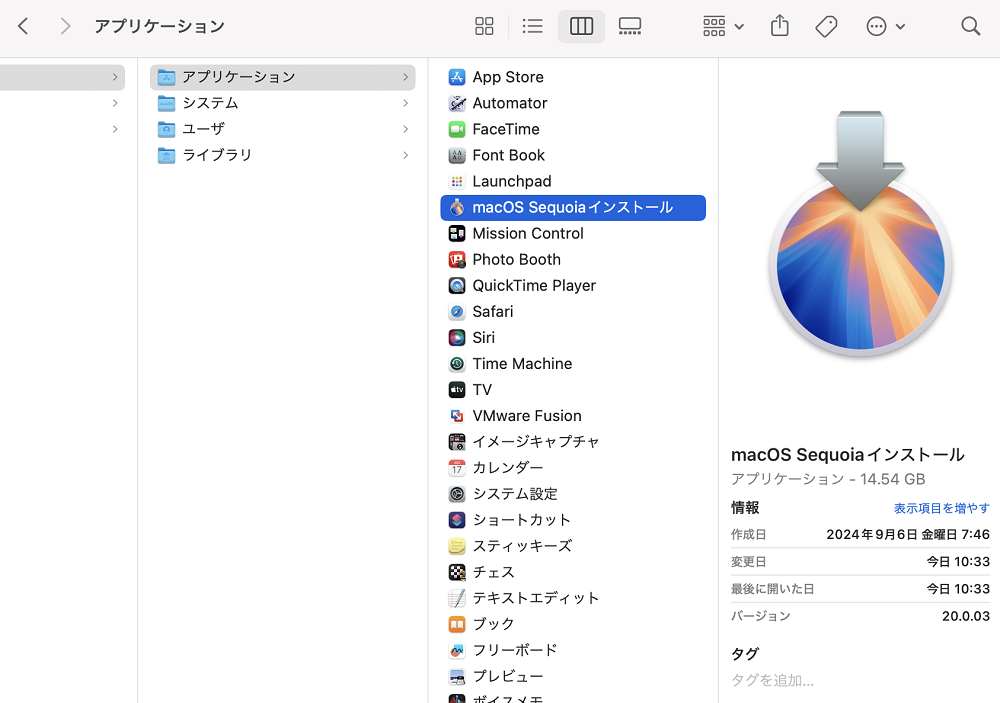Select the イメージキャプチャ app icon

click(x=457, y=442)
